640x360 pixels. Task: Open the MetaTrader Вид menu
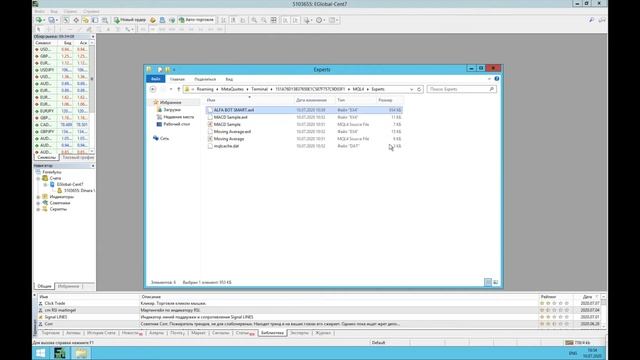pos(54,11)
